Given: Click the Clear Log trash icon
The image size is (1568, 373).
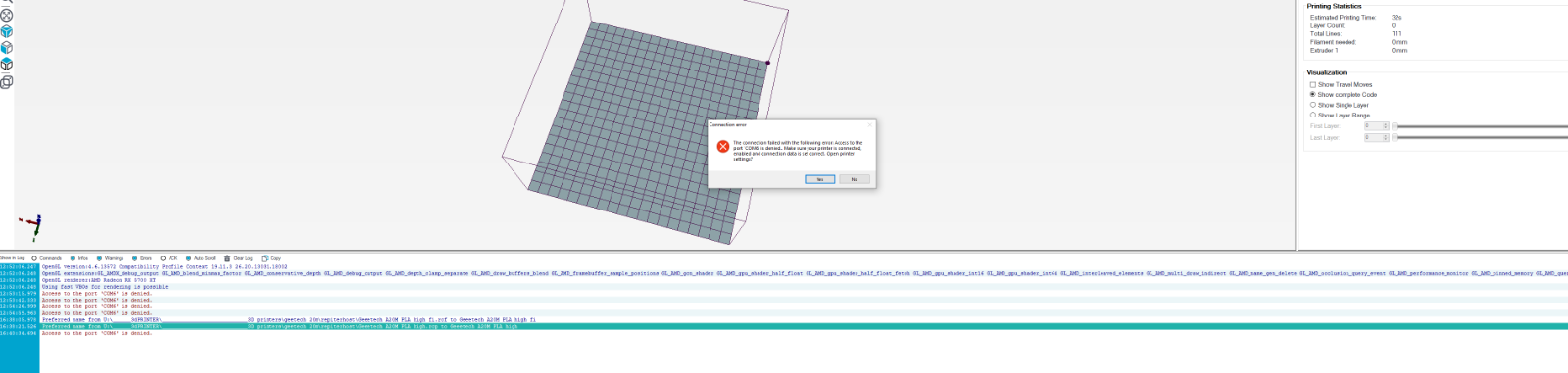Looking at the screenshot, I should coord(227,258).
